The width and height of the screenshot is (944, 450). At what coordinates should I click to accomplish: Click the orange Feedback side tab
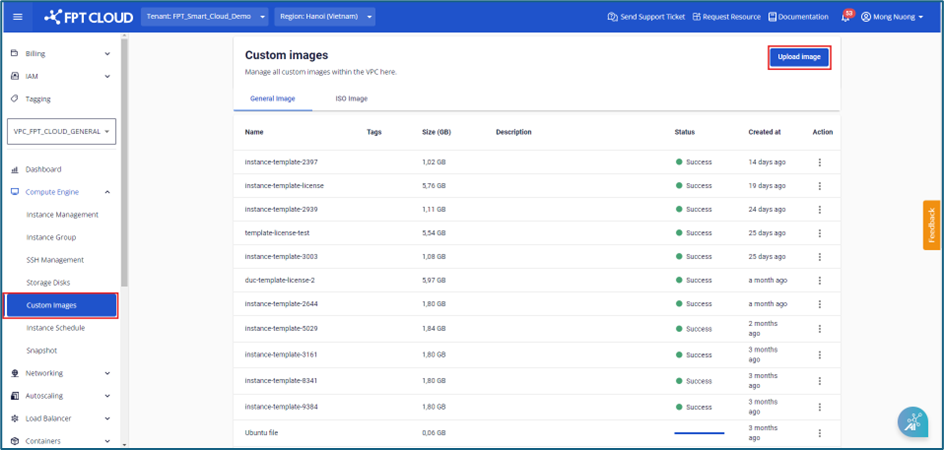pos(931,225)
